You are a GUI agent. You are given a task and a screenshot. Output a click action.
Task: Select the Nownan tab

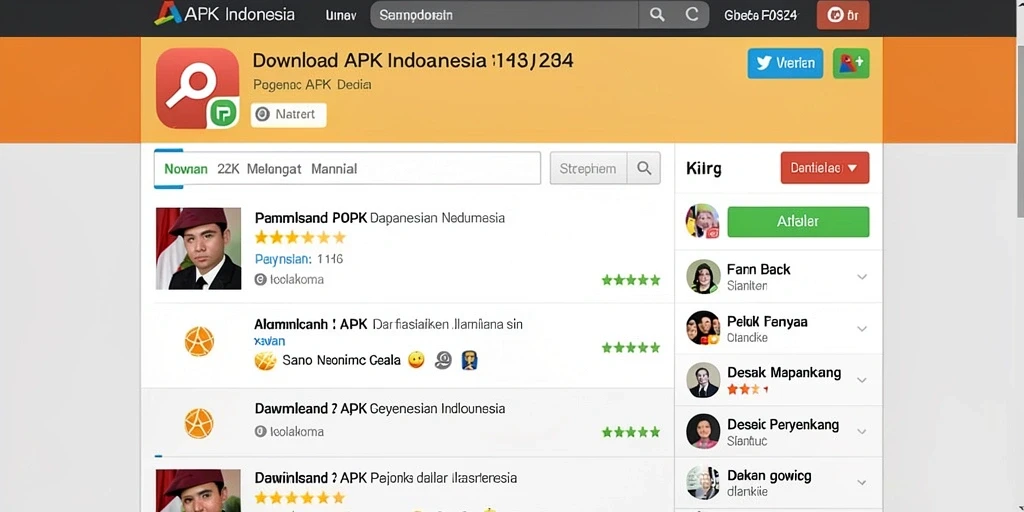(185, 169)
